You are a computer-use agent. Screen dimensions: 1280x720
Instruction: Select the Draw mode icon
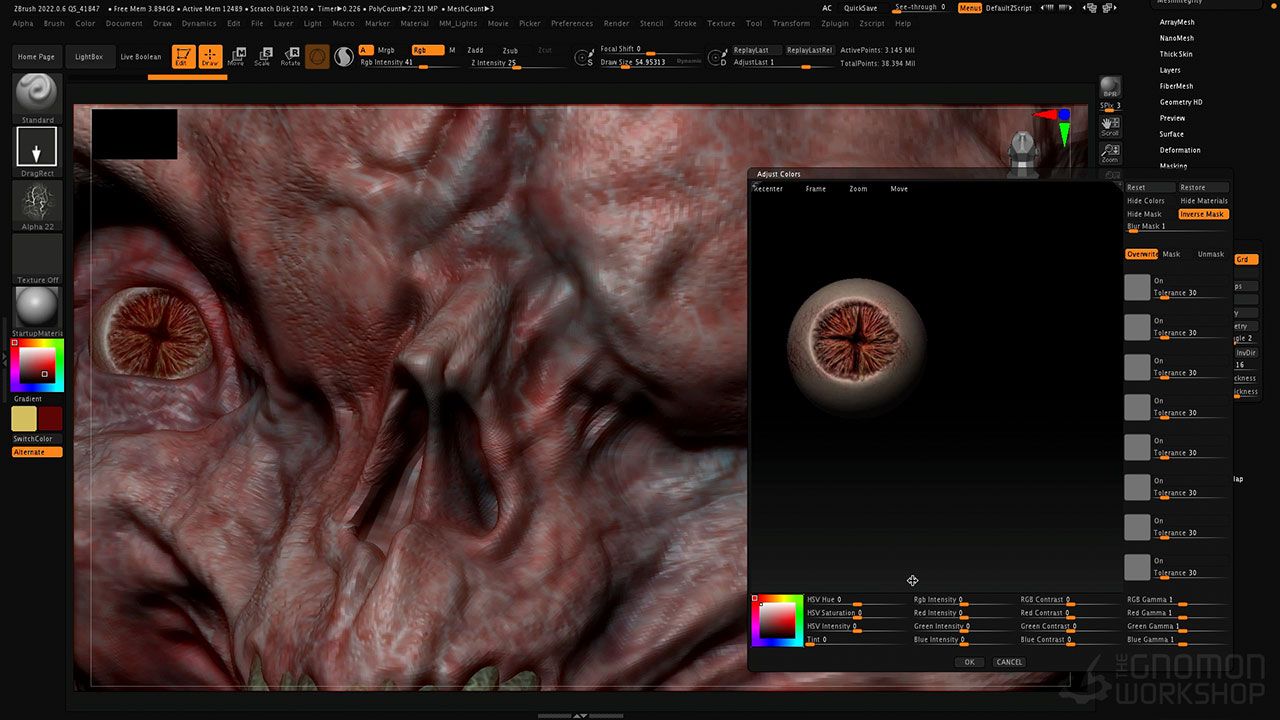click(210, 57)
